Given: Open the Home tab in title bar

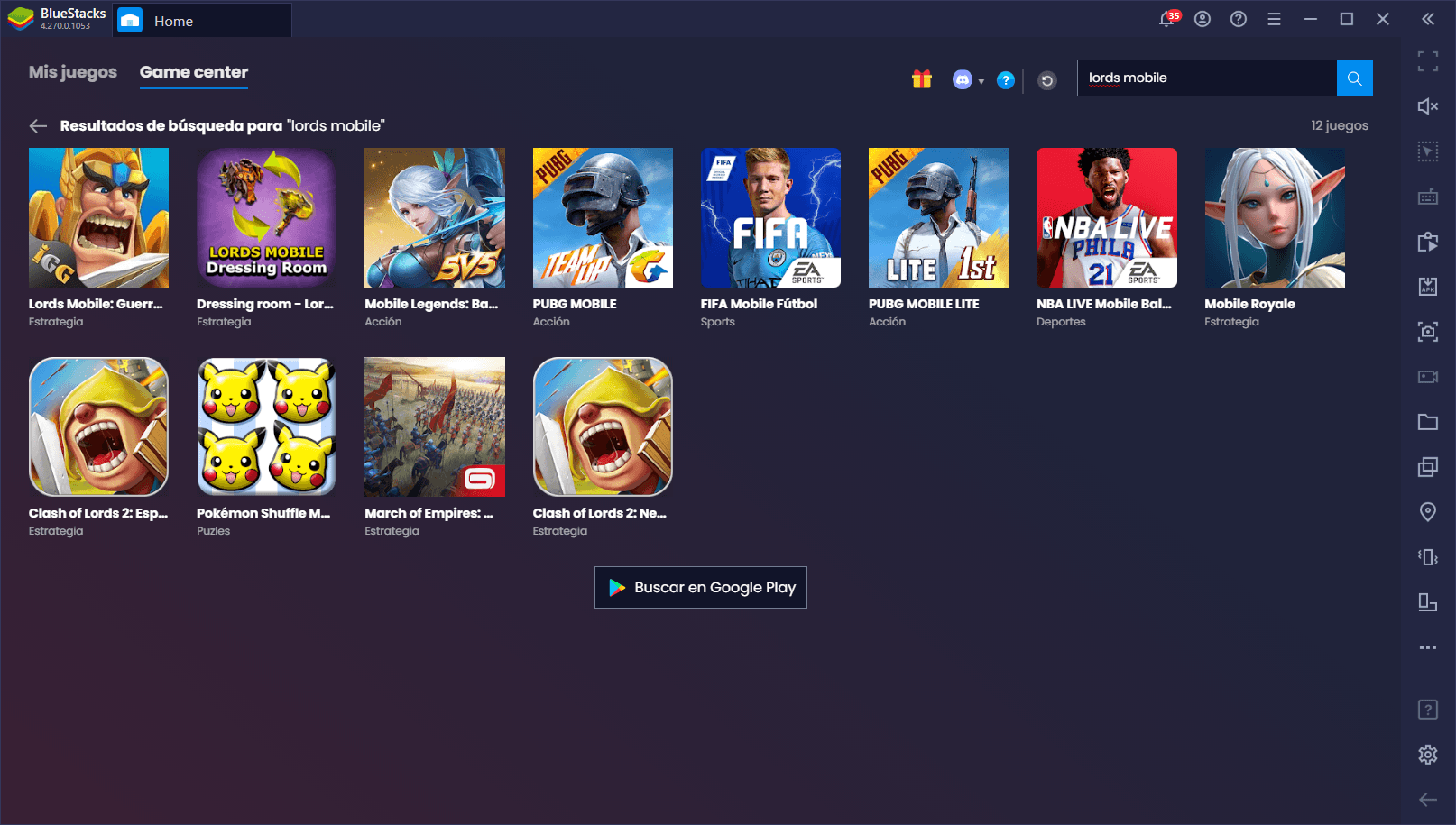Looking at the screenshot, I should click(201, 21).
